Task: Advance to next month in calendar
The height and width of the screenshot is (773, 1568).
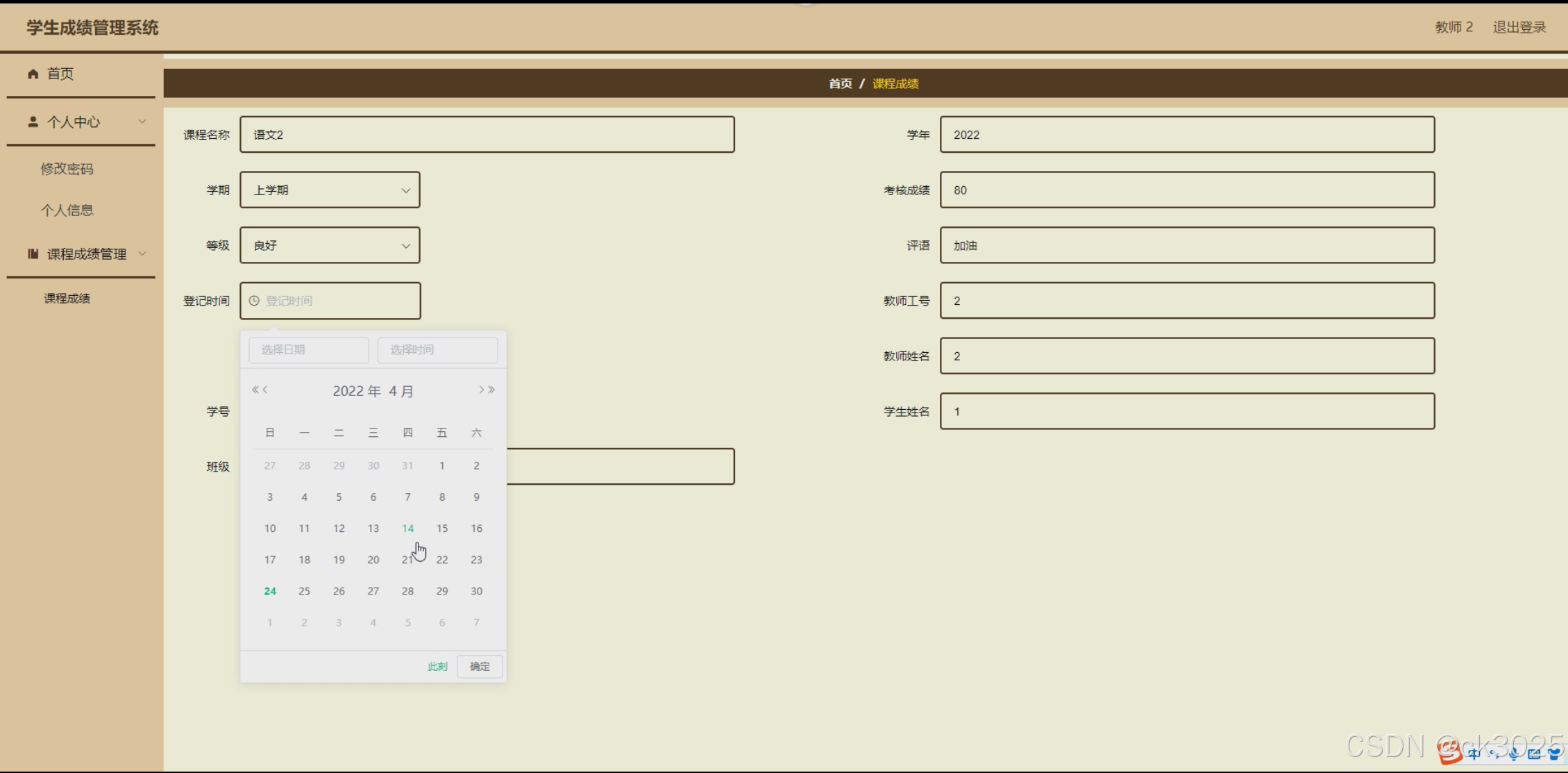Action: coord(481,390)
